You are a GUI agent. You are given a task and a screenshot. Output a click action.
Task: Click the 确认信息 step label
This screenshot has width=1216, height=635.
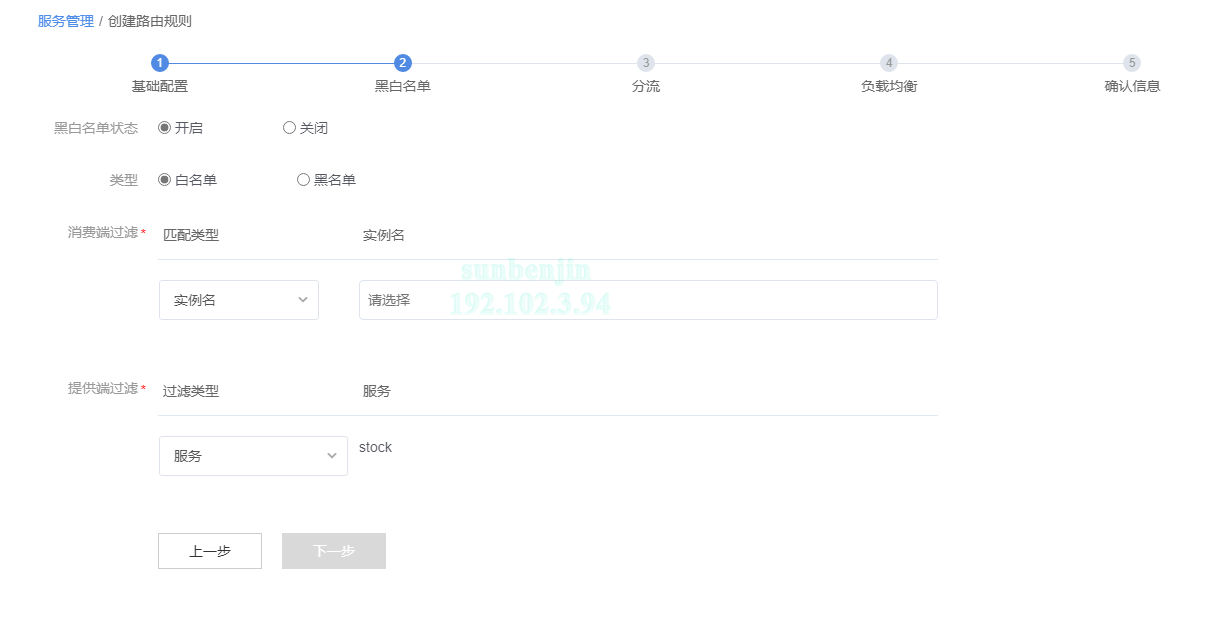point(1132,86)
